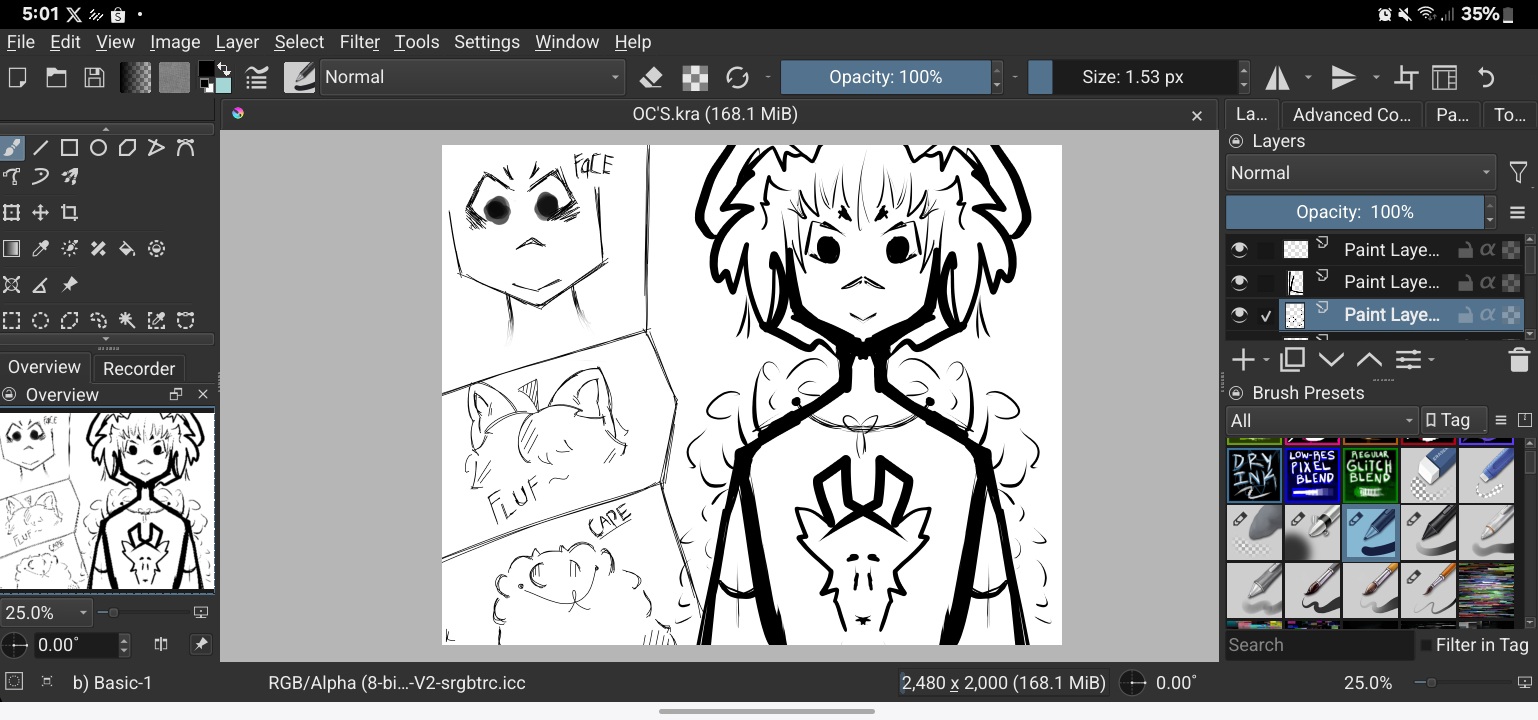Activate the Rectangular Selection tool
The image size is (1538, 720).
[12, 321]
